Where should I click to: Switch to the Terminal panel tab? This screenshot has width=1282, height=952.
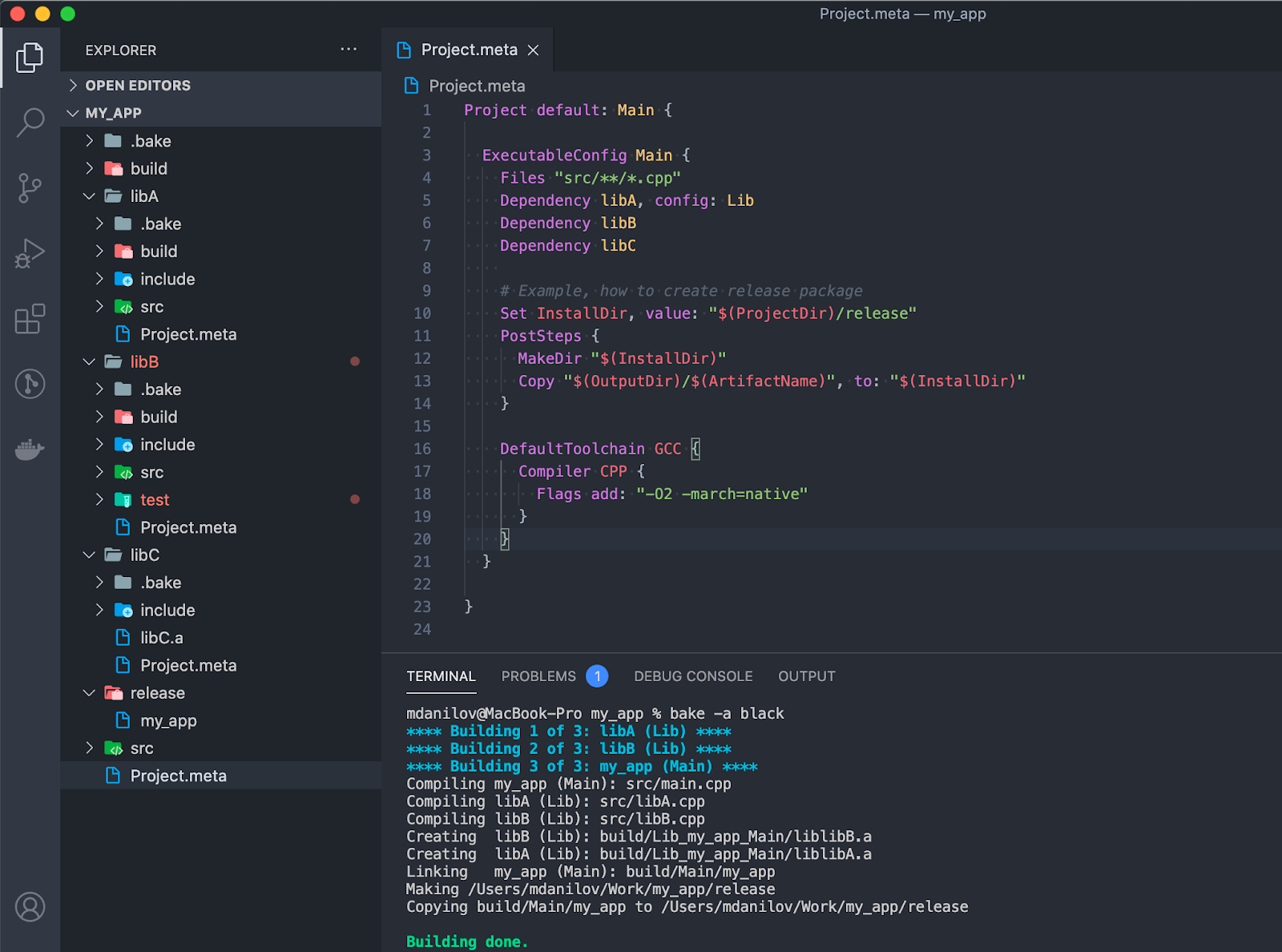pyautogui.click(x=441, y=676)
